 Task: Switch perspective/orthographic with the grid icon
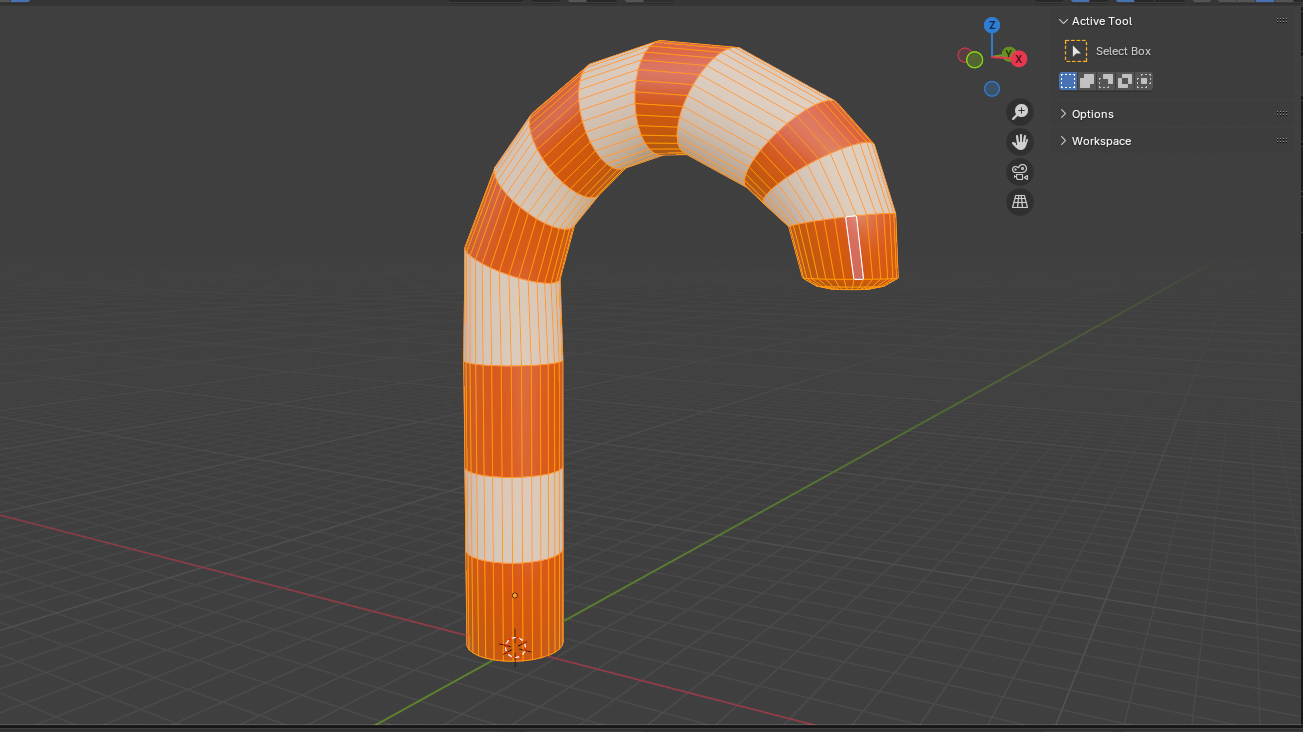[x=1020, y=202]
